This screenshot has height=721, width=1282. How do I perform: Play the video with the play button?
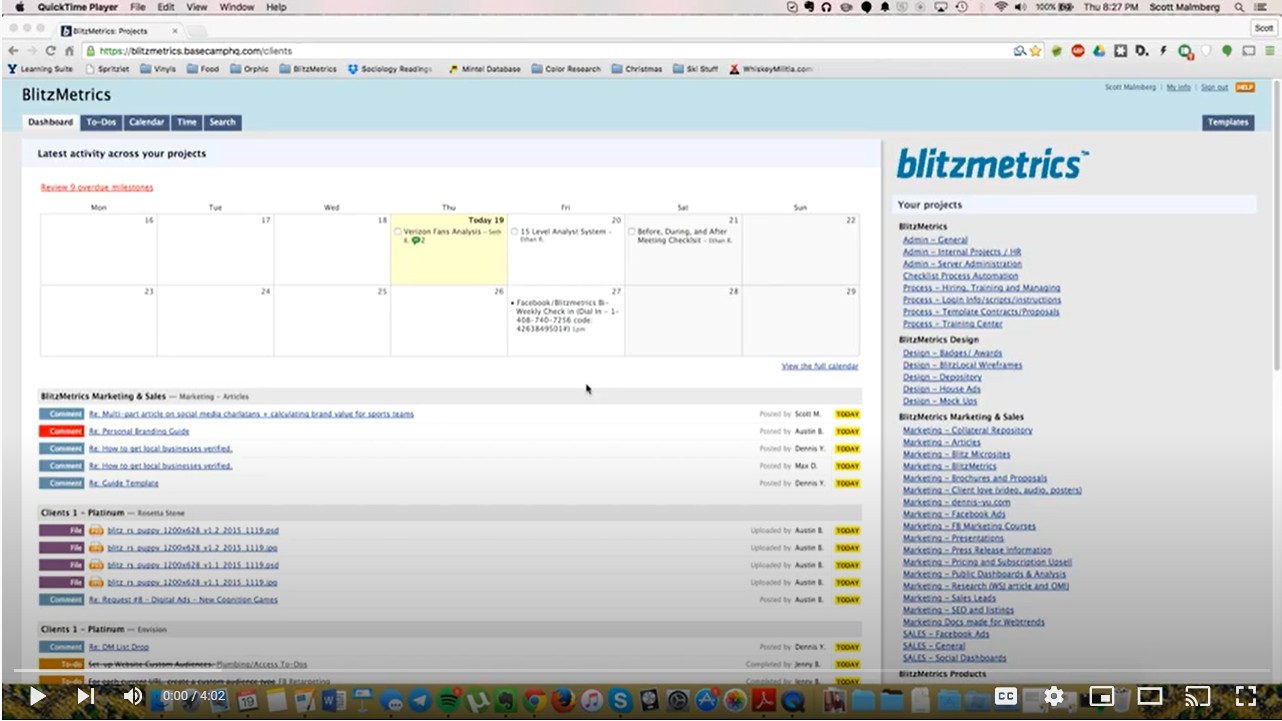37,696
